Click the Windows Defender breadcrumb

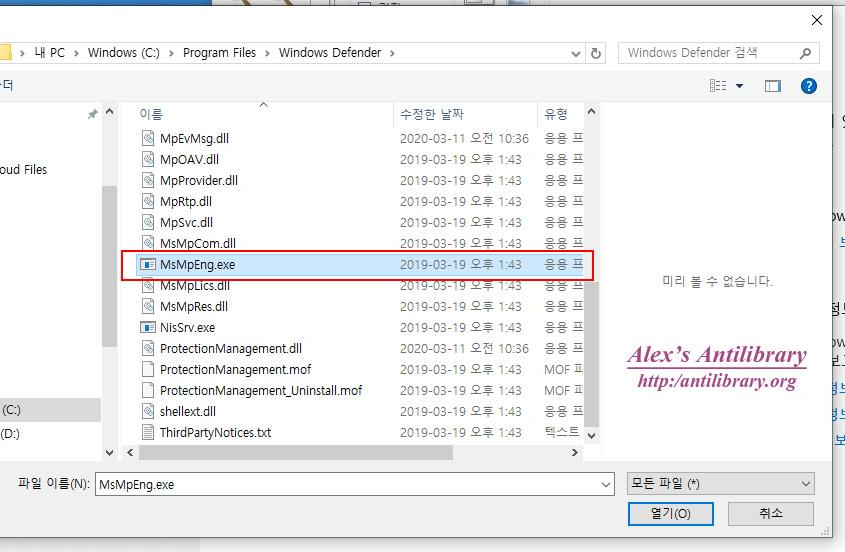tap(330, 53)
